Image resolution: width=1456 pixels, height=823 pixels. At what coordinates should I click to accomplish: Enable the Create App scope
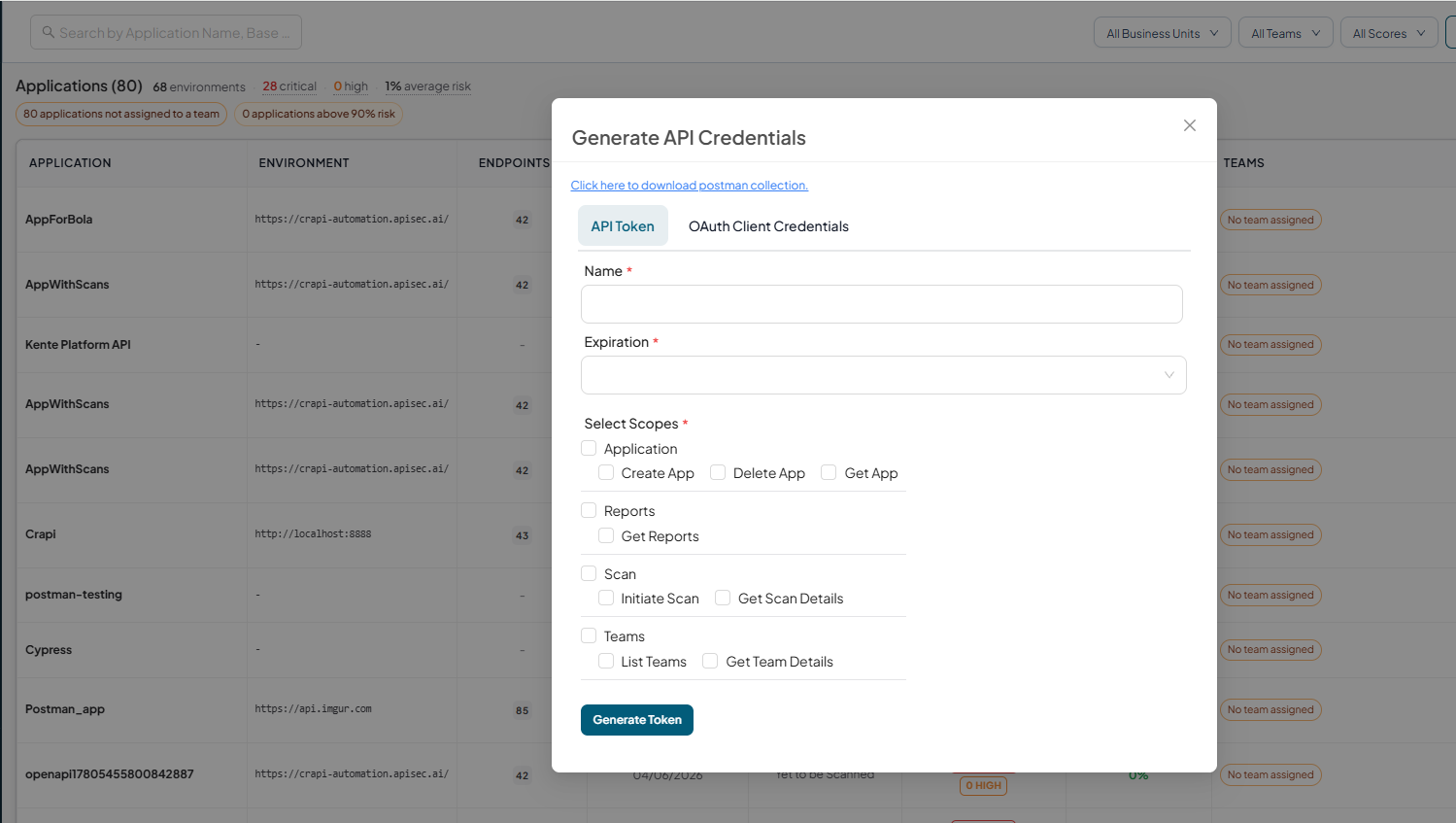pyautogui.click(x=606, y=472)
